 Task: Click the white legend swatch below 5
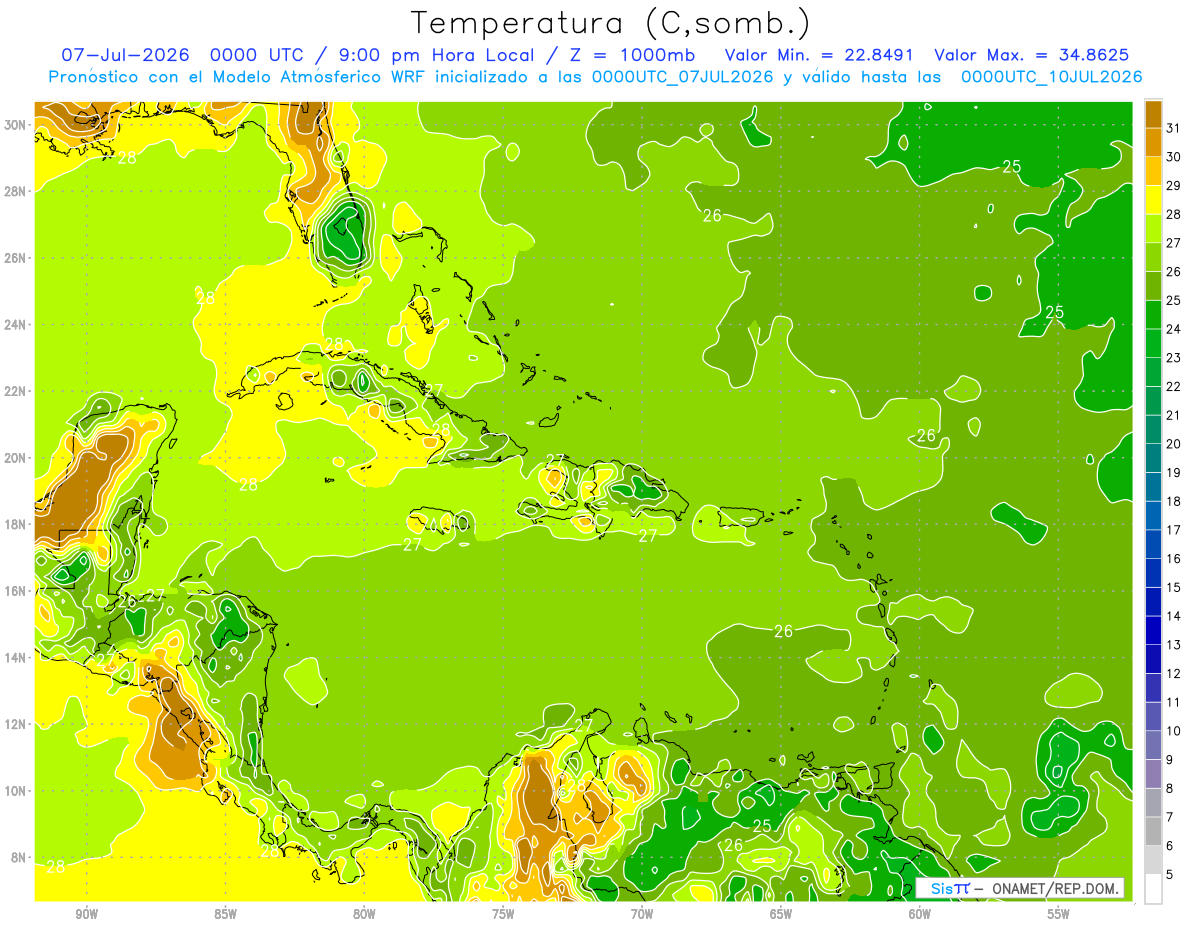(x=1153, y=889)
